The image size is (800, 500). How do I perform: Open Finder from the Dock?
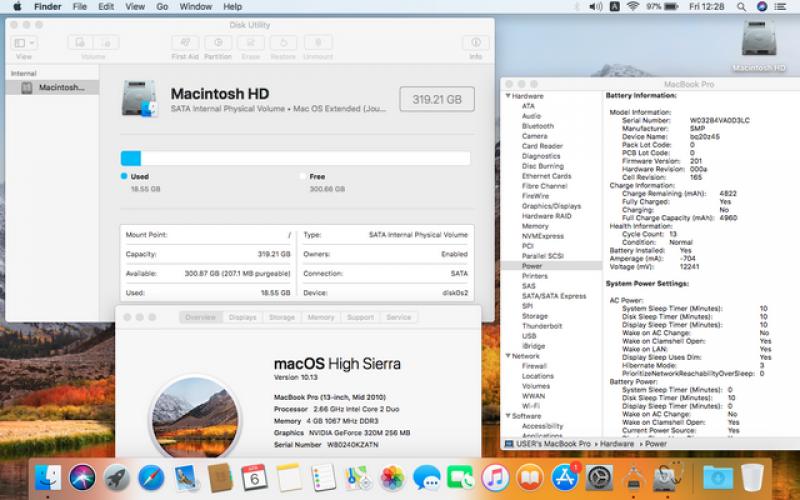pos(48,479)
